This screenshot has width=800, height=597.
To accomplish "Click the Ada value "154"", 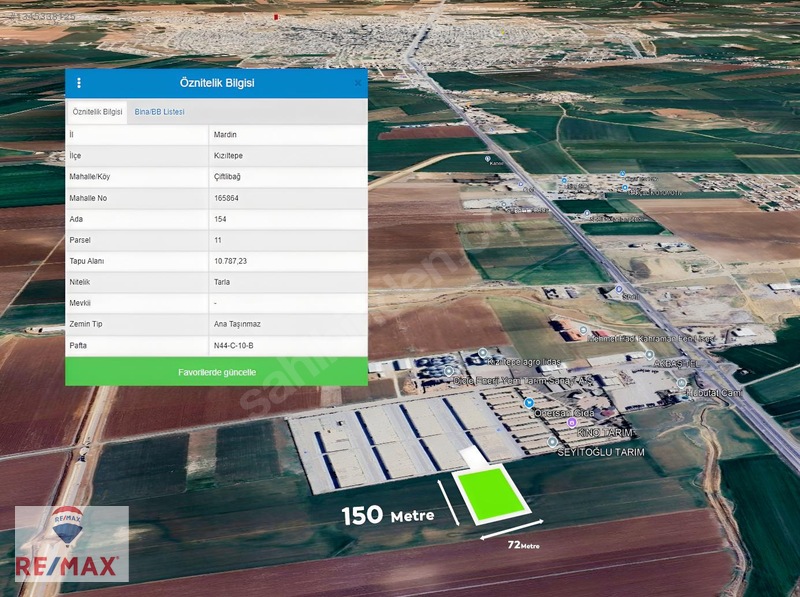I will 220,219.
